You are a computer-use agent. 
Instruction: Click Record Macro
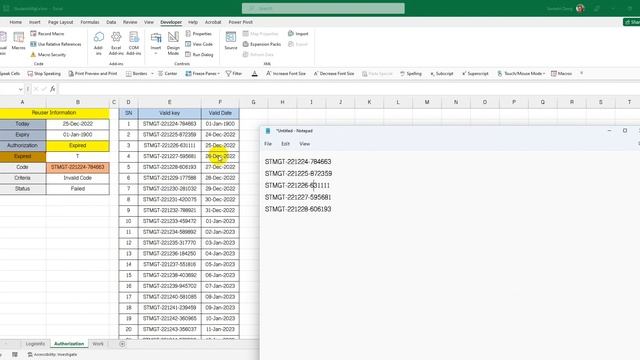click(x=47, y=33)
